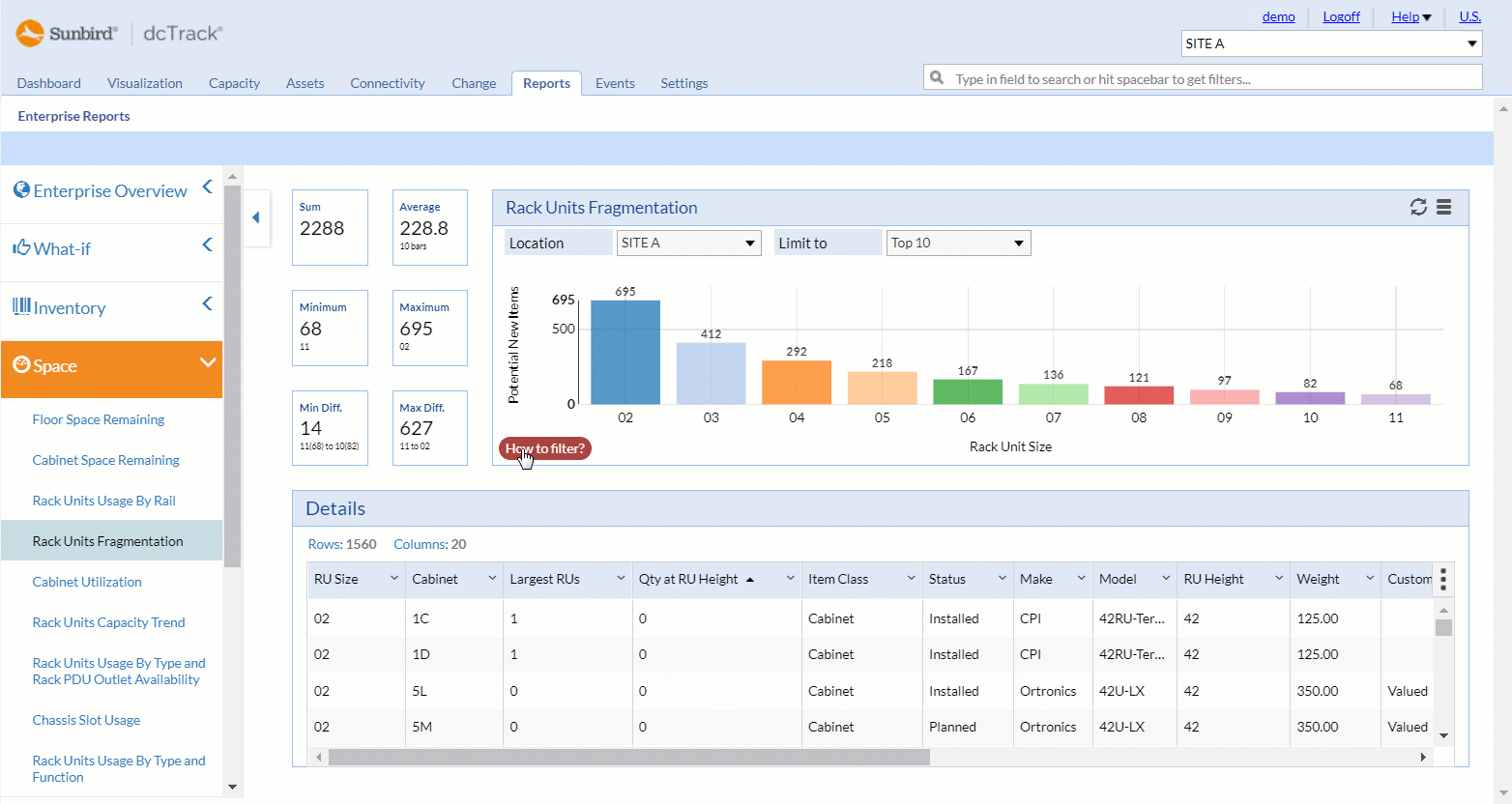Open the hamburger menu on Rack Units Fragmentation panel
Viewport: 1512px width, 804px height.
pos(1443,207)
